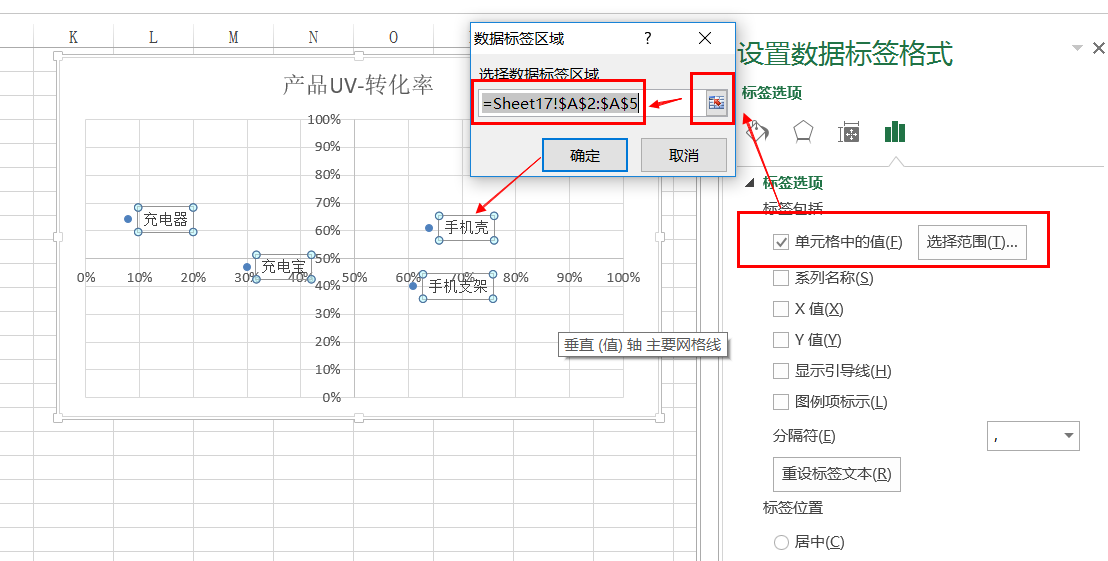Click the data point next to 手机支架

(413, 285)
